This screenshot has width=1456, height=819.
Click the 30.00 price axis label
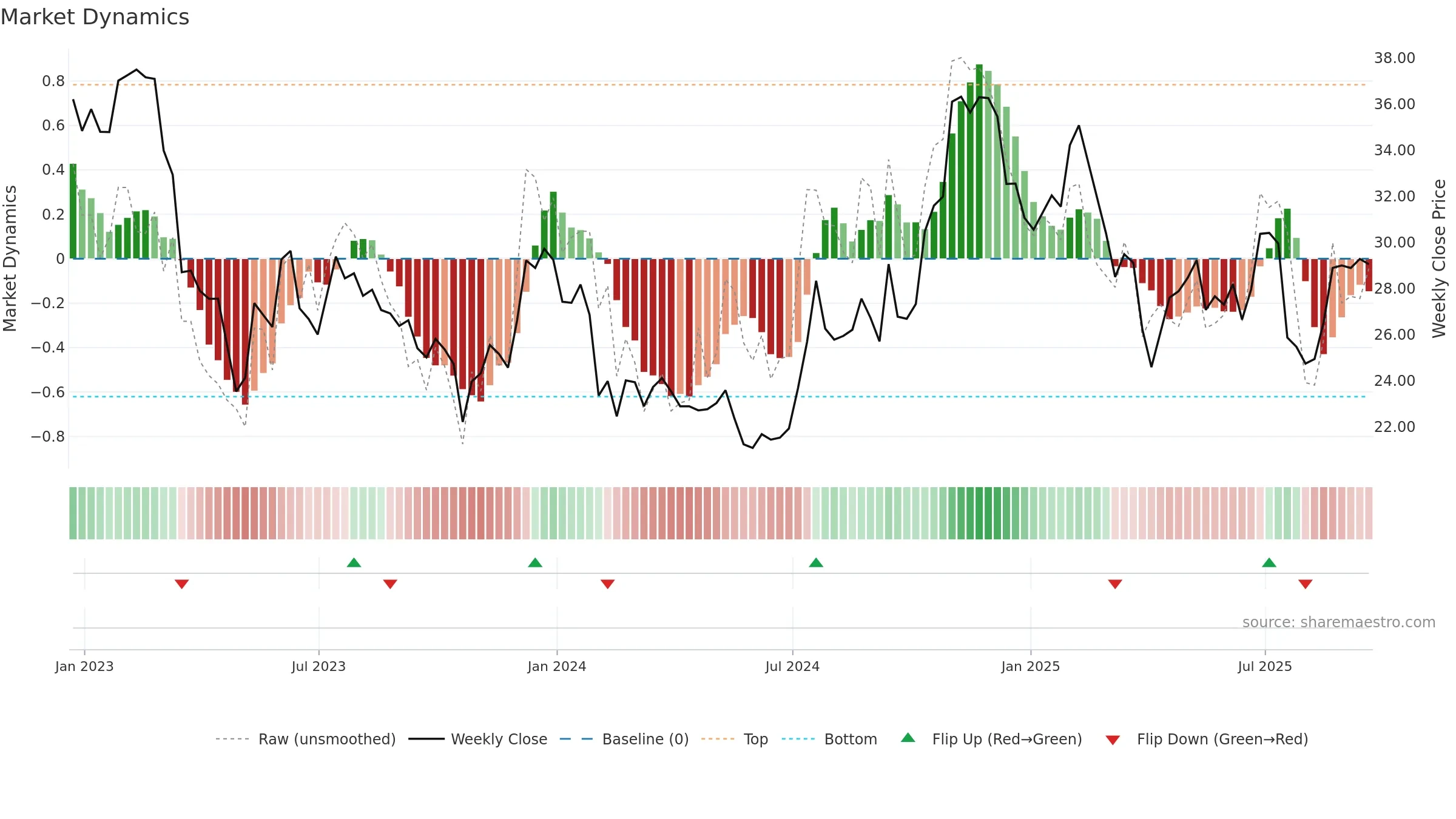(1394, 243)
